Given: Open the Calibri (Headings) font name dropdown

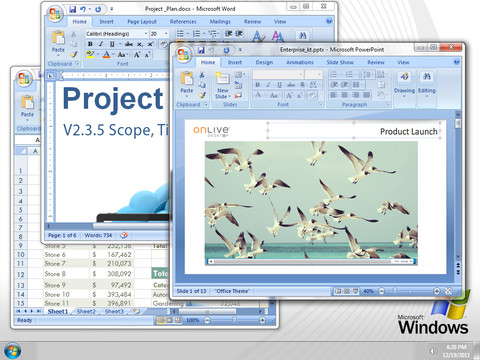Looking at the screenshot, I should pos(117,34).
